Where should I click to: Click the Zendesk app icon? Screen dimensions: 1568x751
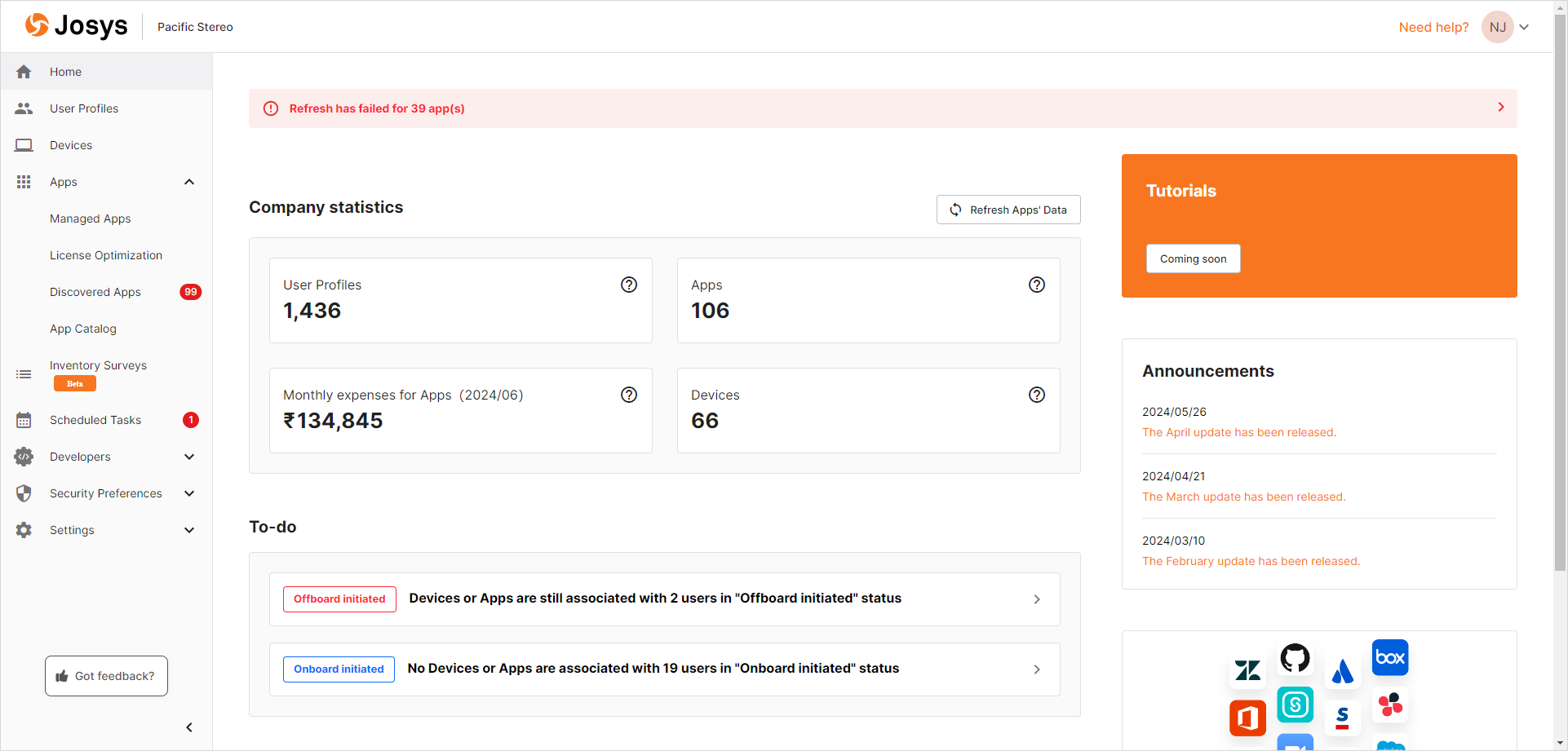click(x=1247, y=670)
